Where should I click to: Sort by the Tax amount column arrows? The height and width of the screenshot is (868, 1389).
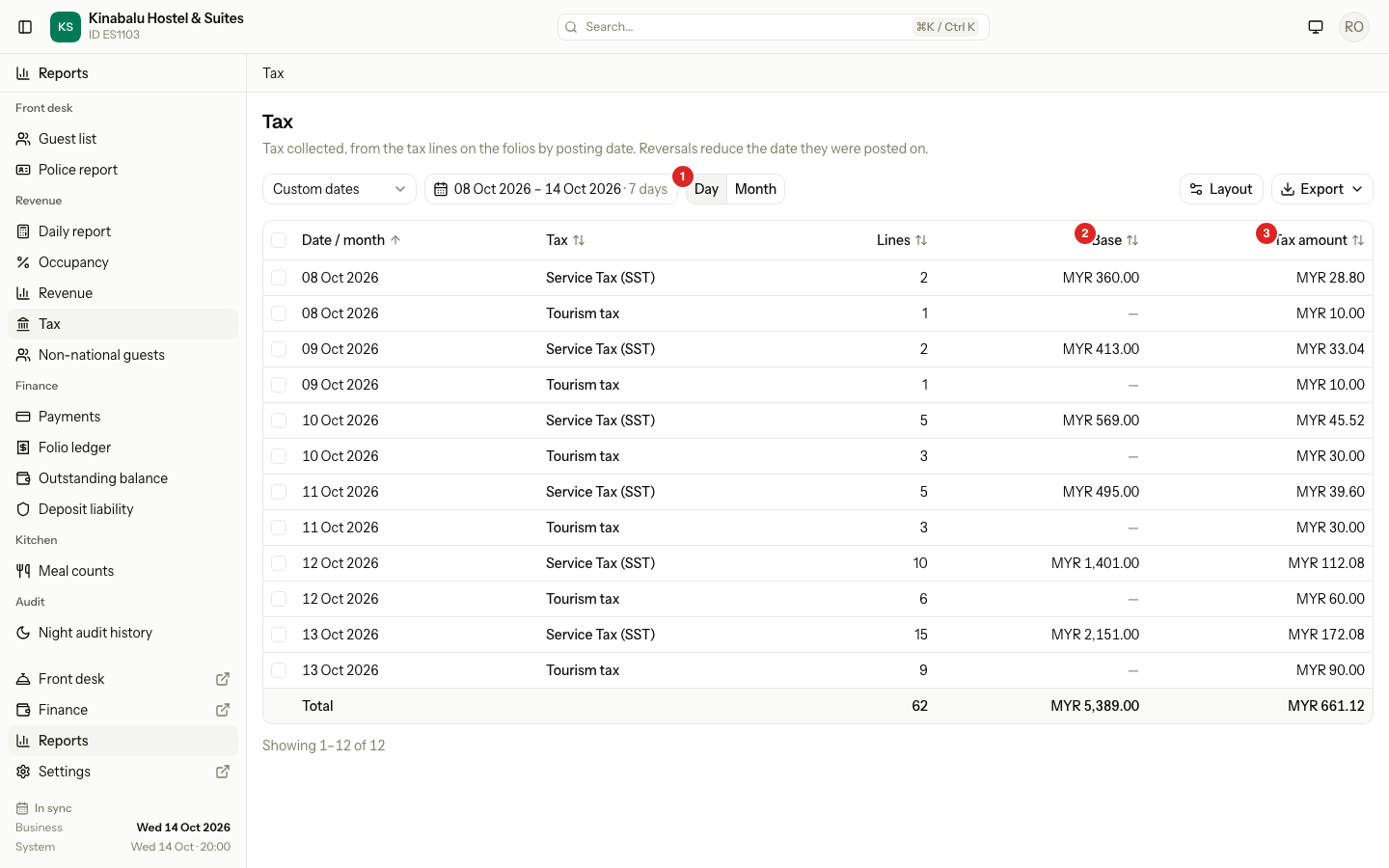click(x=1358, y=240)
